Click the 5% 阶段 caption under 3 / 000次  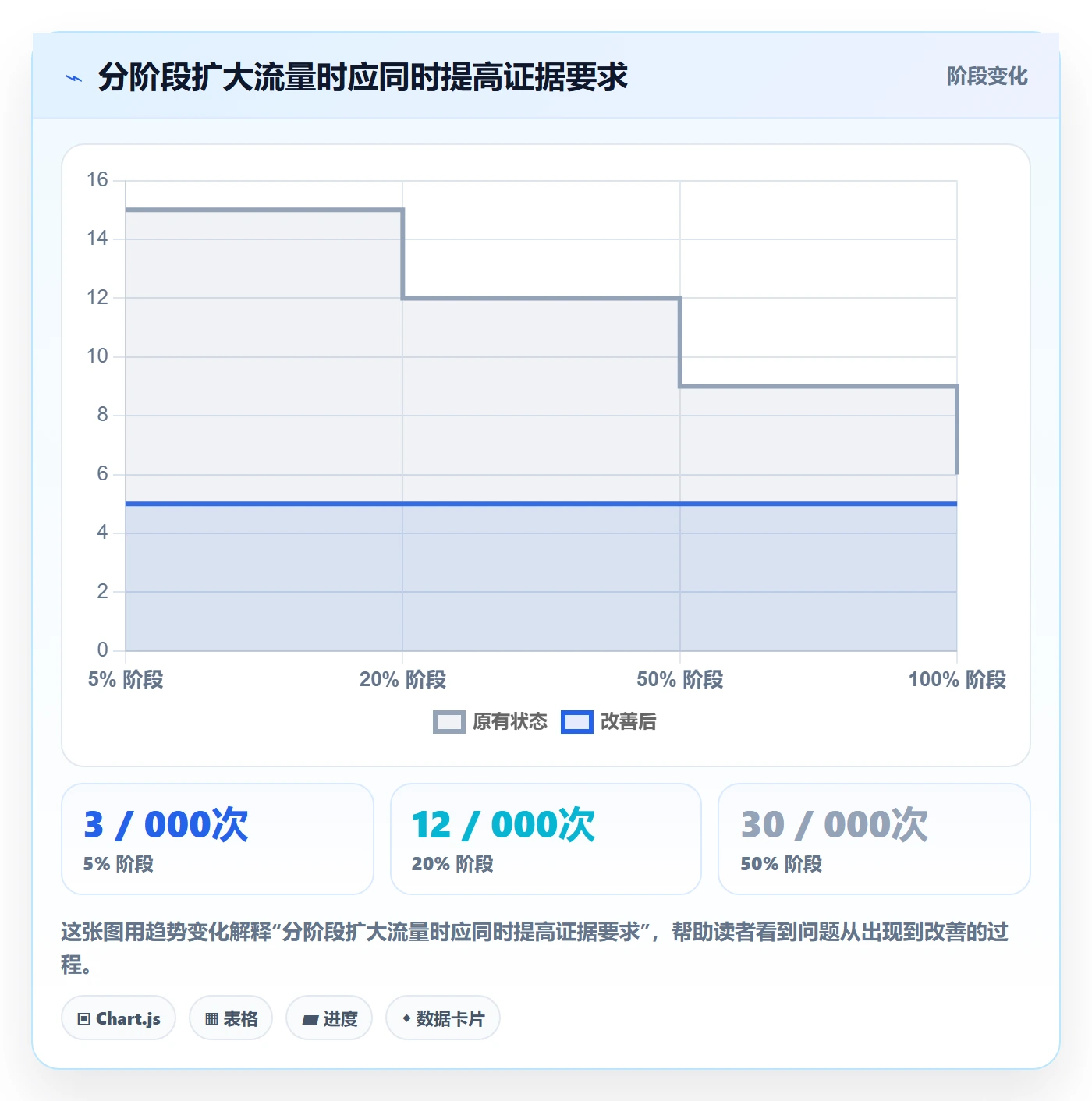coord(119,865)
